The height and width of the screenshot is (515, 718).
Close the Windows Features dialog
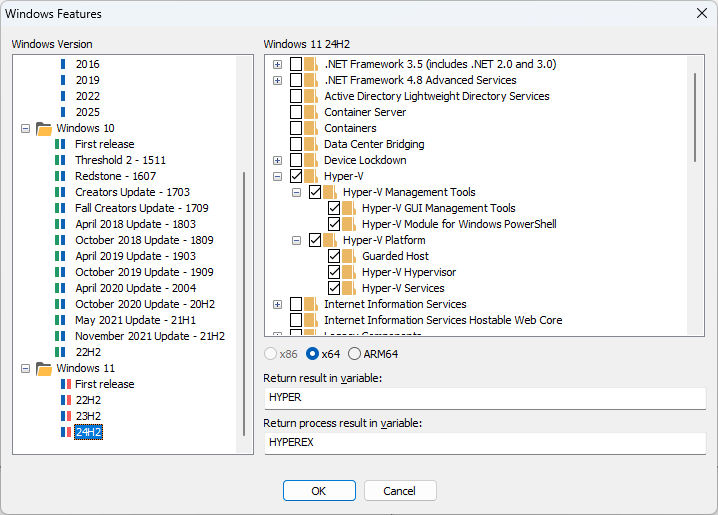pyautogui.click(x=702, y=13)
